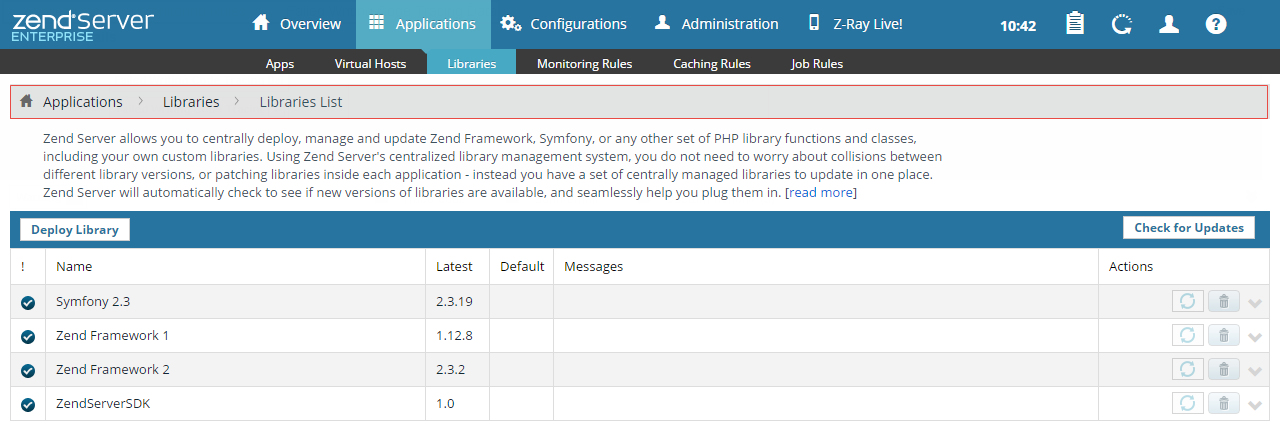Delete Zend Framework 1 with trash icon
1280x437 pixels.
1223,336
